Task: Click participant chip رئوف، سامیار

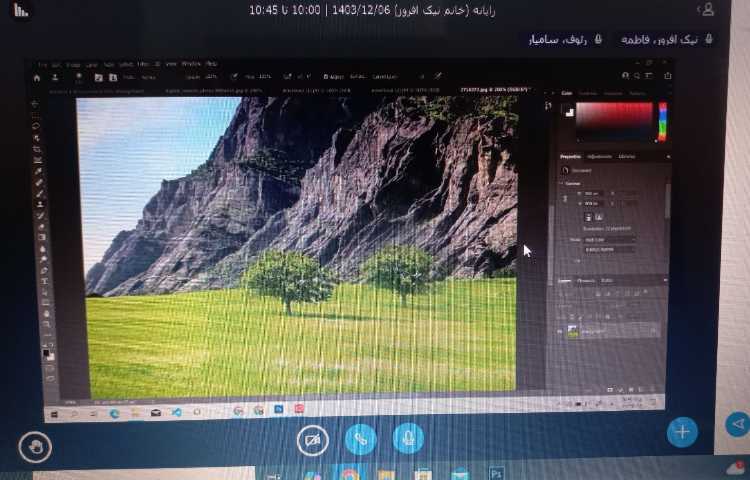Action: pyautogui.click(x=565, y=40)
